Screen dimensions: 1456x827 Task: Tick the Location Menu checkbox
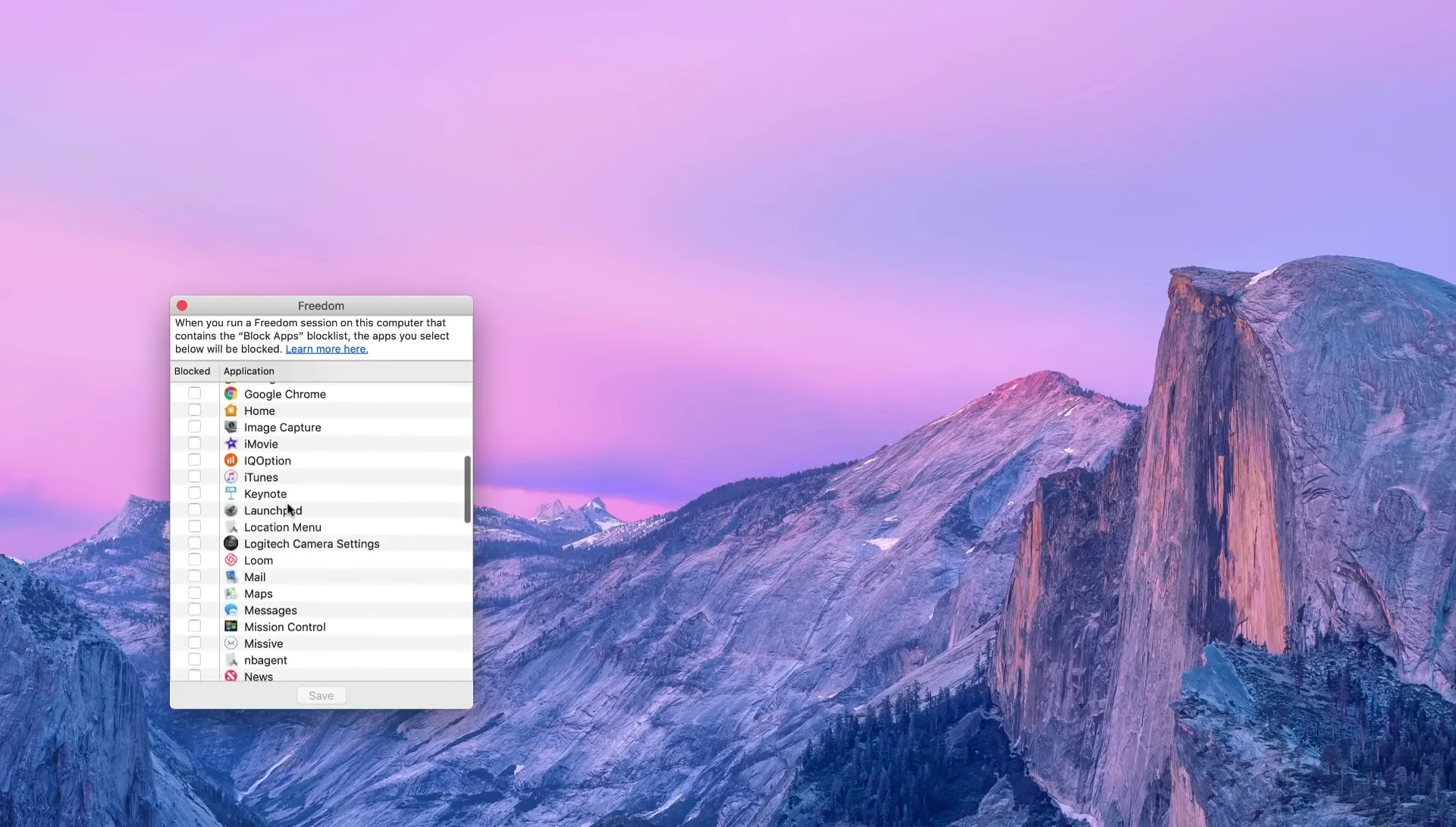click(195, 527)
